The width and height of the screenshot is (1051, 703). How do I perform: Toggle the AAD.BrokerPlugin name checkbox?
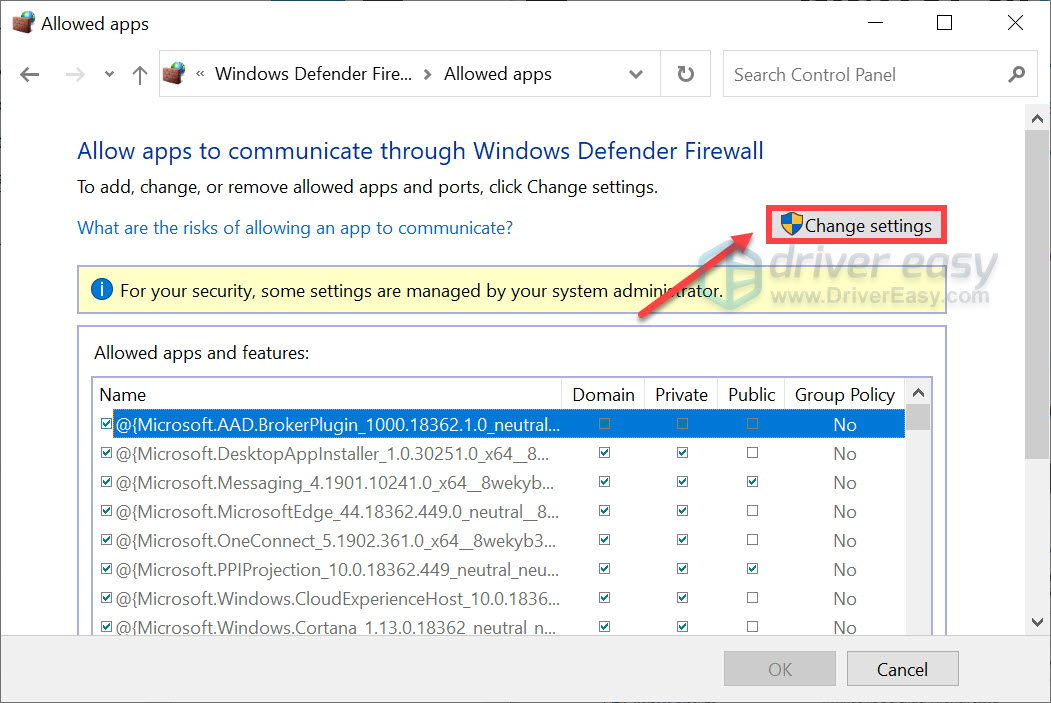[x=106, y=424]
